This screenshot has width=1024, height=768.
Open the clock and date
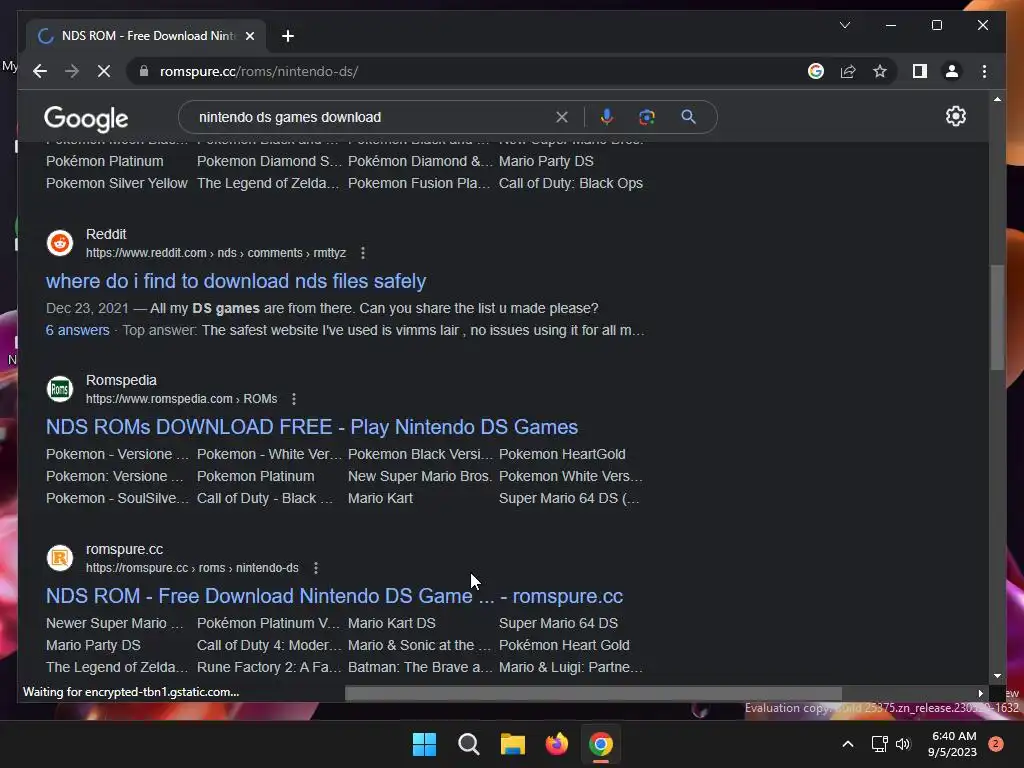(952, 744)
